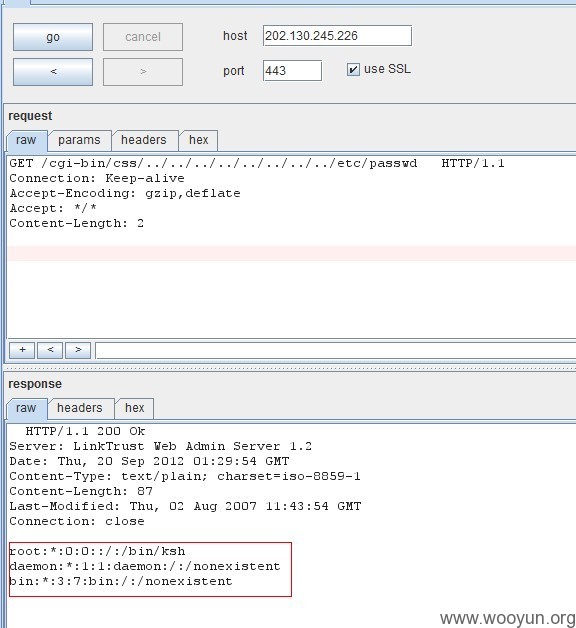Screen dimensions: 576x628
Task: View the response hex tab
Action: (x=135, y=408)
